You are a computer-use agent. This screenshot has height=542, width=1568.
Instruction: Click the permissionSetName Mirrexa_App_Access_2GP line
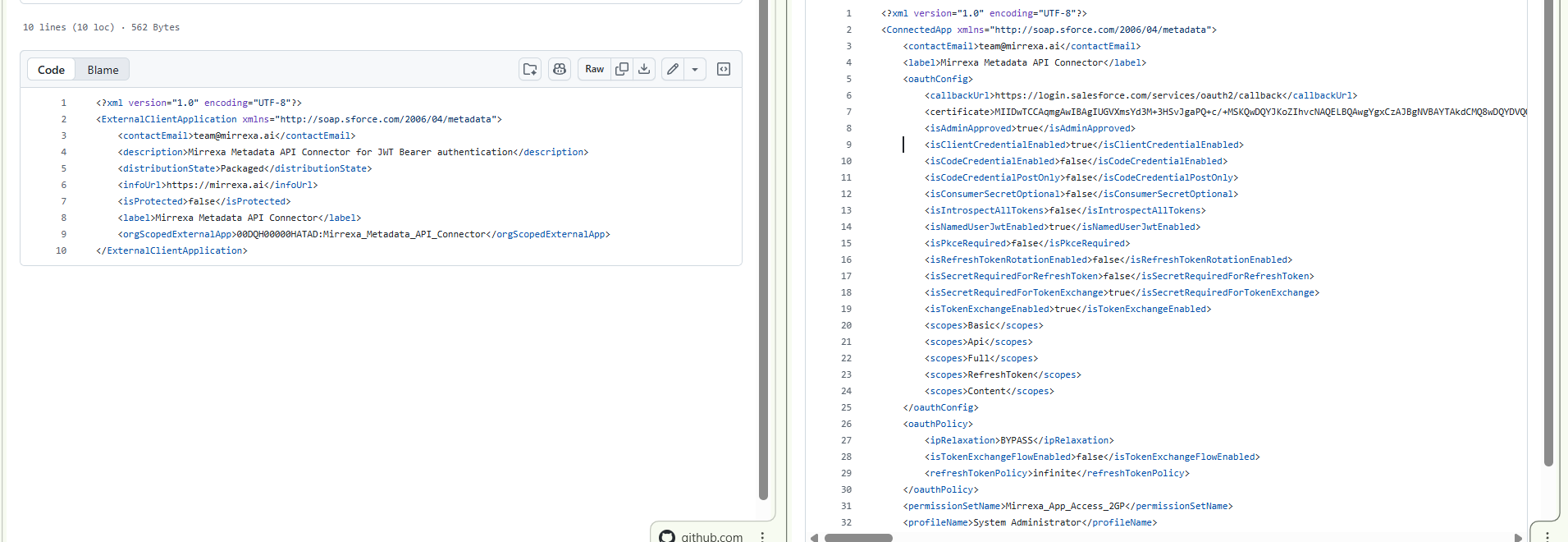(1067, 506)
